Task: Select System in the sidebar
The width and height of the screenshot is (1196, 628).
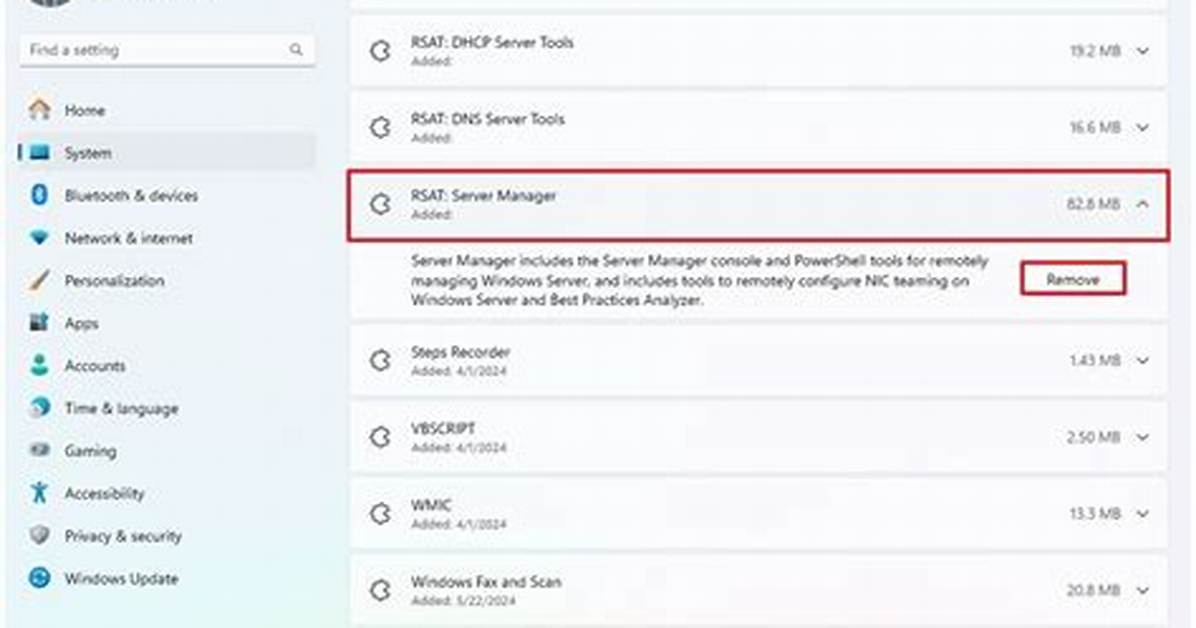Action: click(167, 153)
